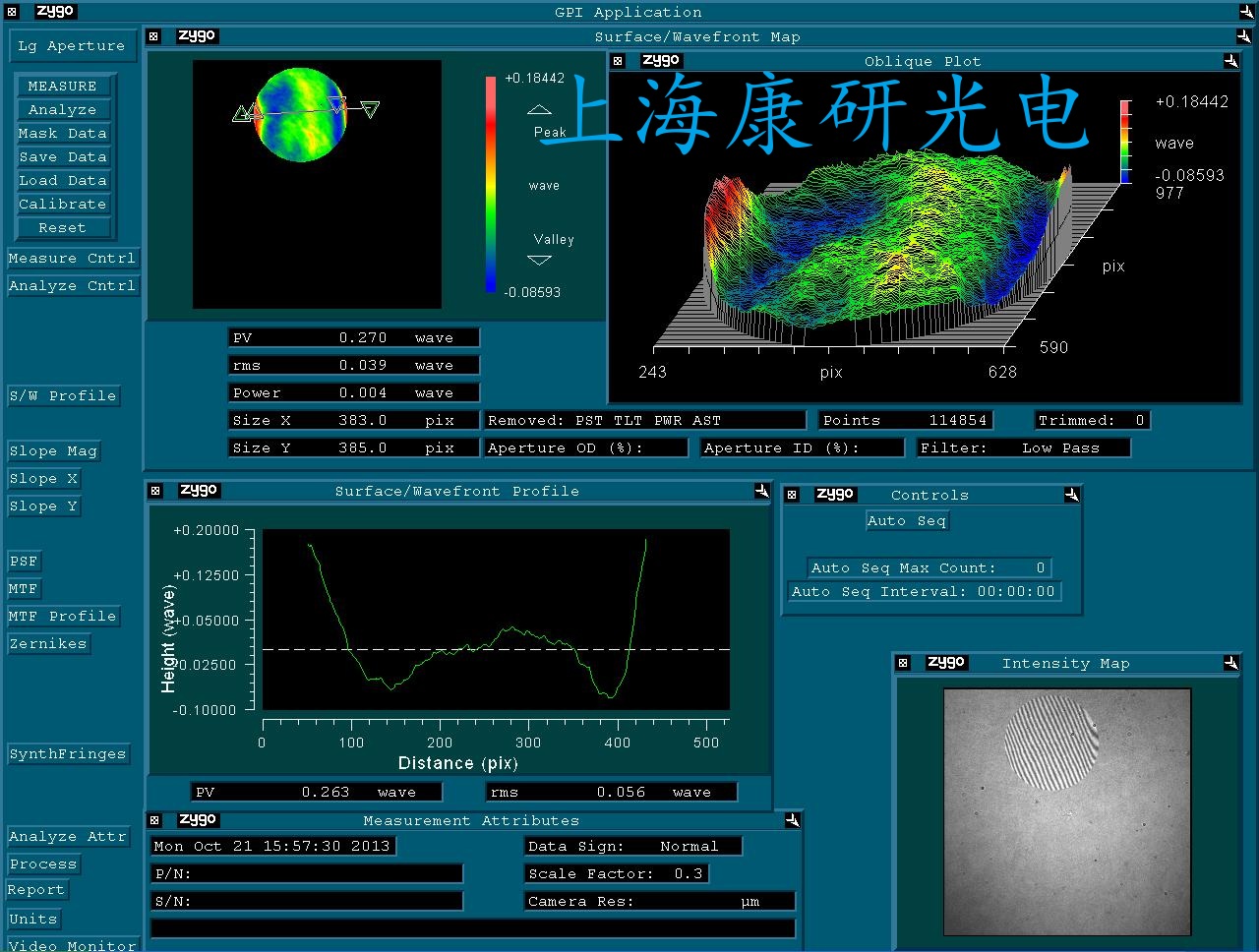Click the rms 0.039 wave result

(354, 365)
